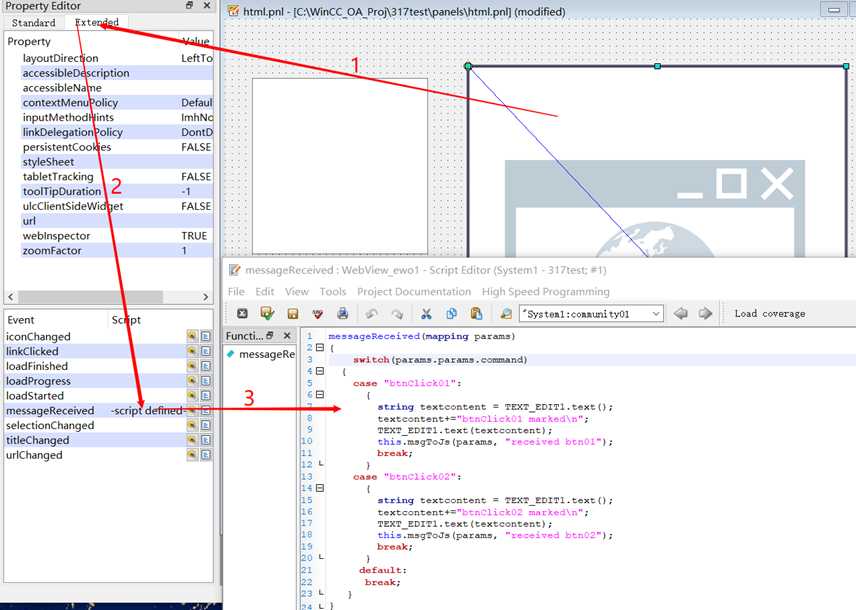The width and height of the screenshot is (856, 610).
Task: Select the toolTipDuration property row
Action: [x=117, y=192]
